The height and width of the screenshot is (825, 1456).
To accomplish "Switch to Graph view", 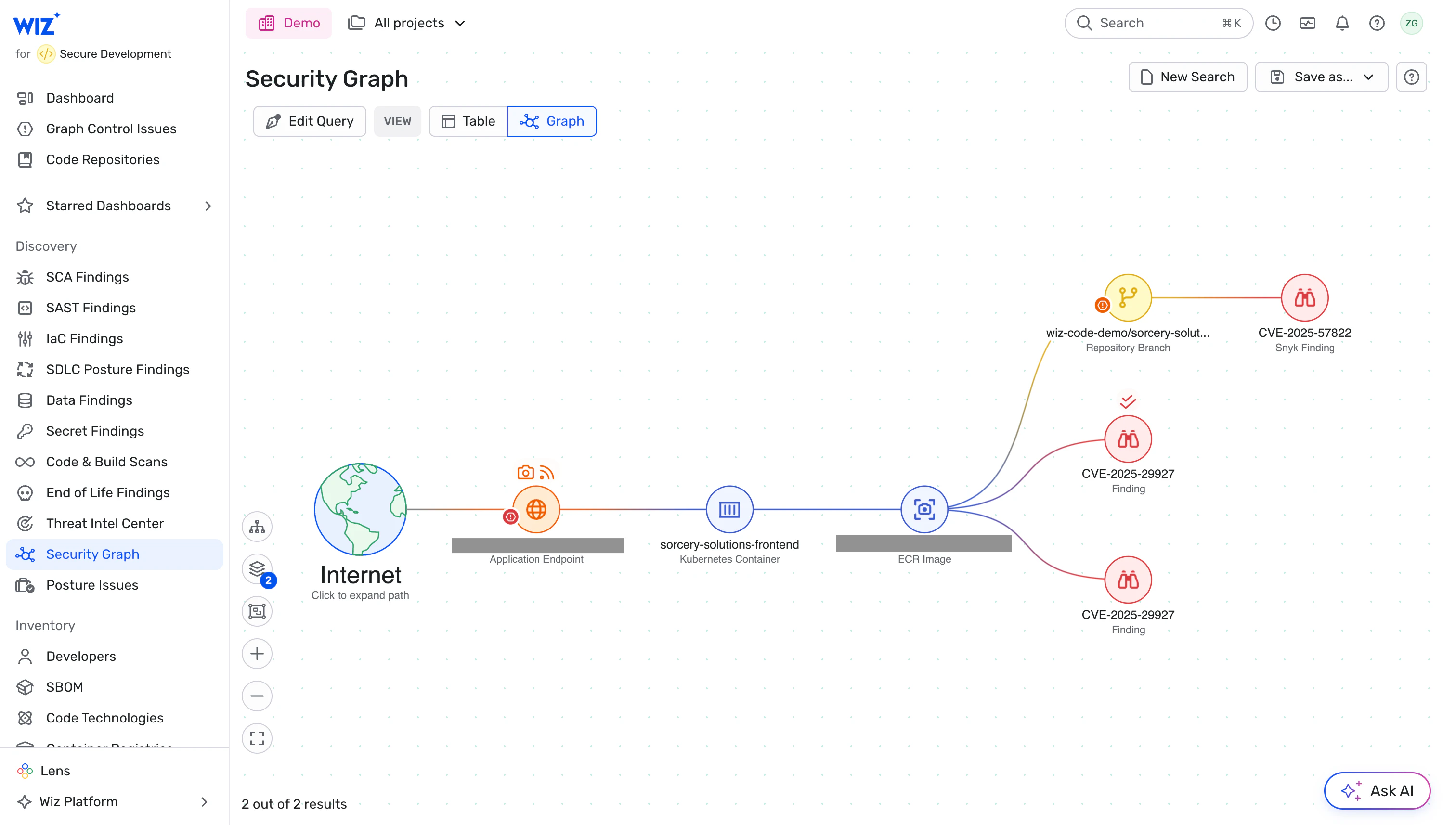I will pyautogui.click(x=551, y=121).
